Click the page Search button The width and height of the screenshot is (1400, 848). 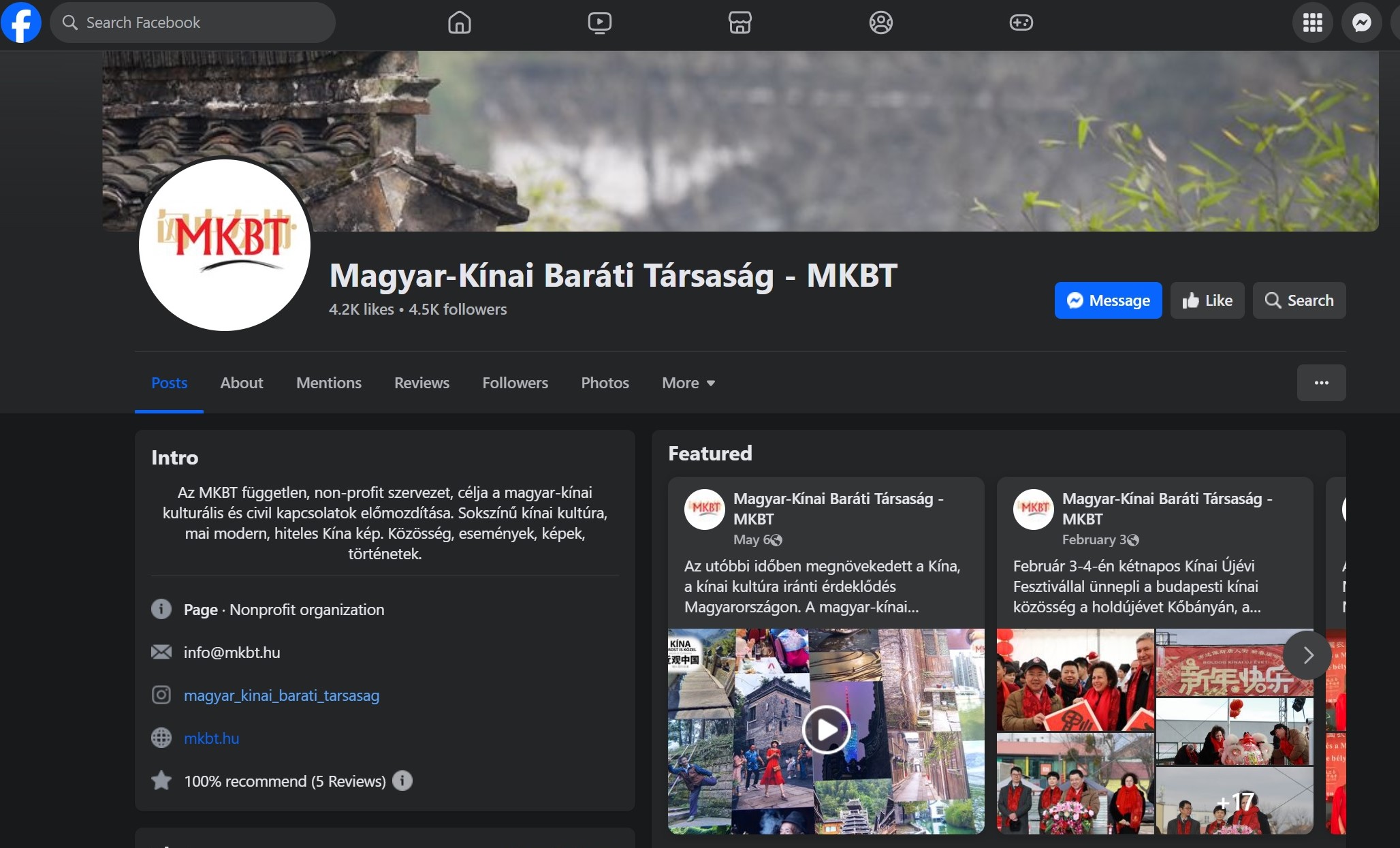click(x=1299, y=300)
